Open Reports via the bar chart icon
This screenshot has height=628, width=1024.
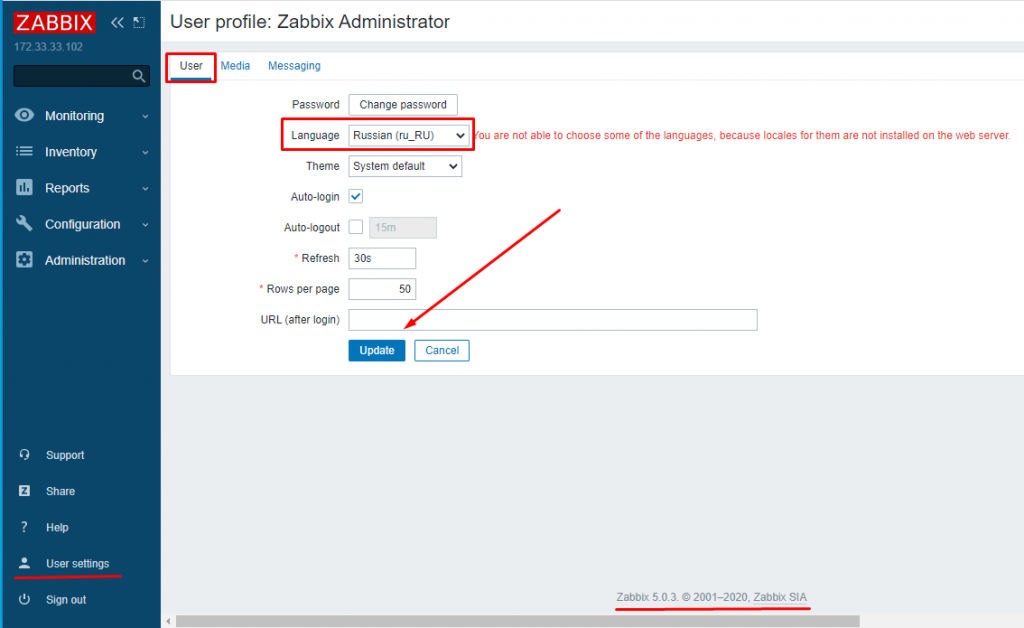pos(25,188)
